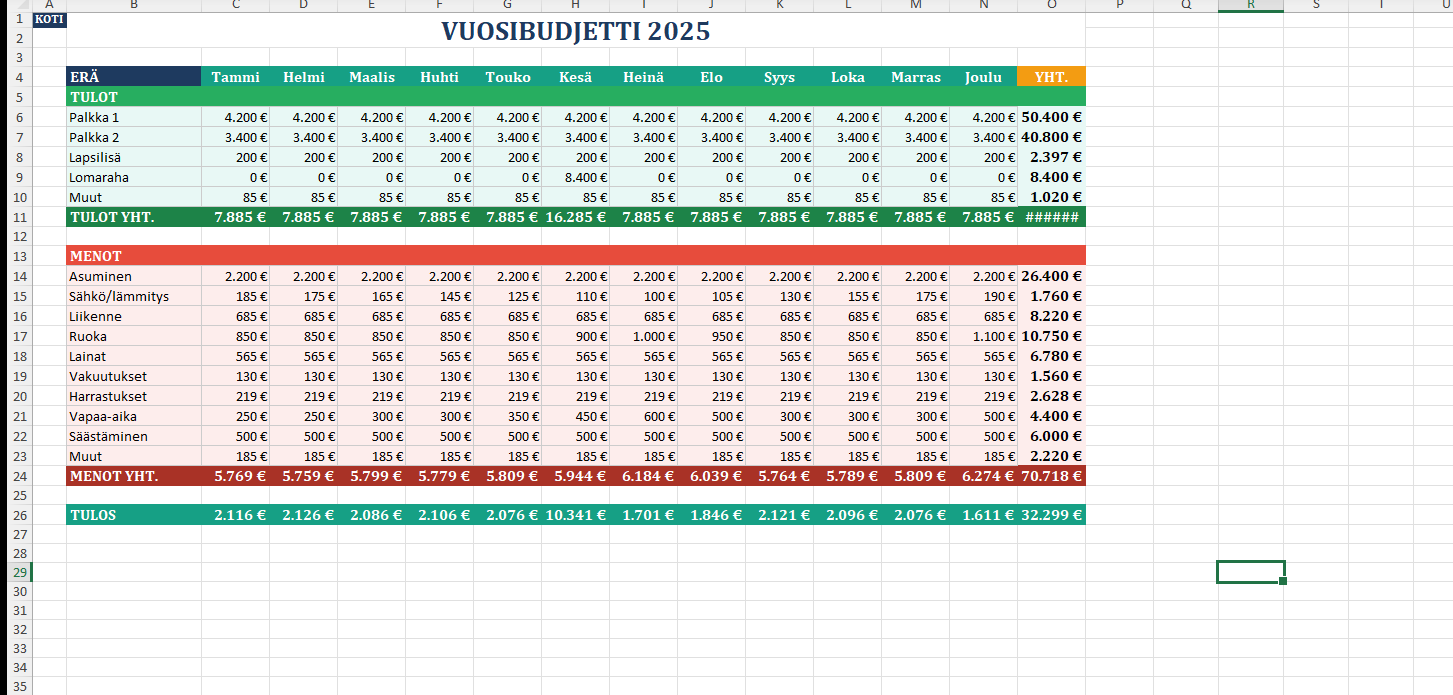Image resolution: width=1453 pixels, height=695 pixels.
Task: Select the ###### overflow cell in TULOT YHT.
Action: 1051,217
